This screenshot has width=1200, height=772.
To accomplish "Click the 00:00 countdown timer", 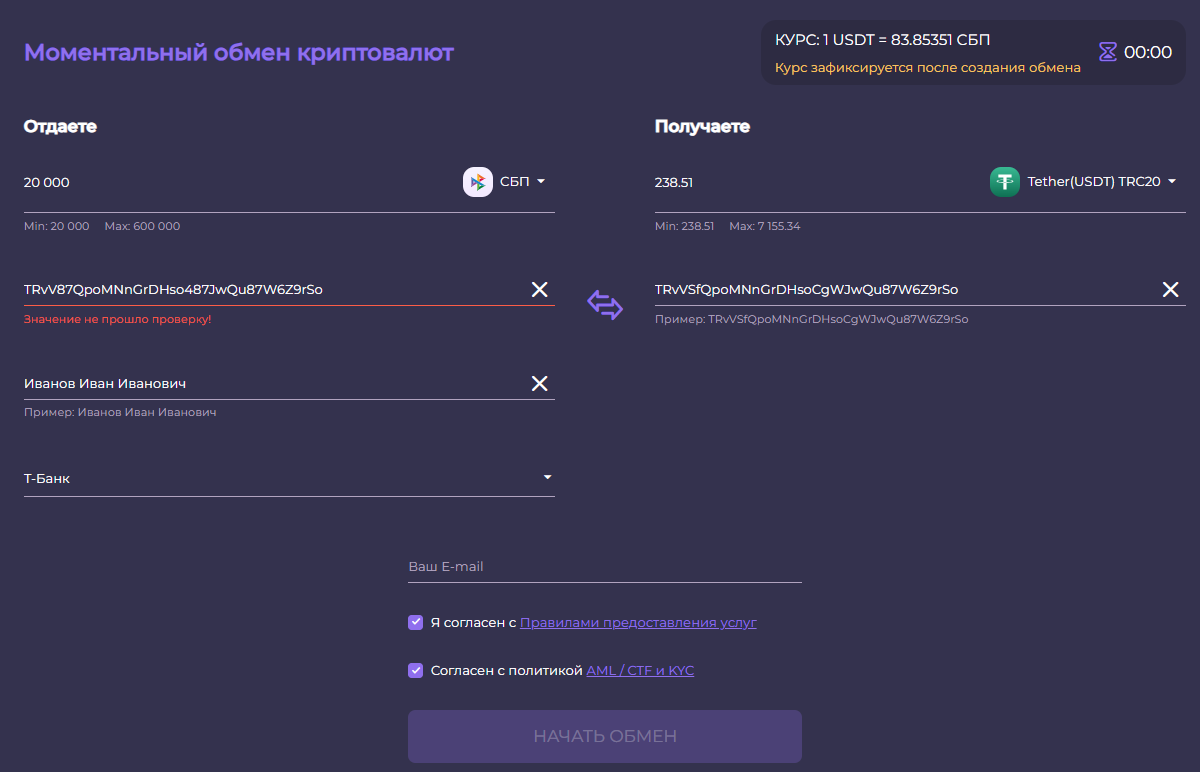I will pyautogui.click(x=1148, y=52).
